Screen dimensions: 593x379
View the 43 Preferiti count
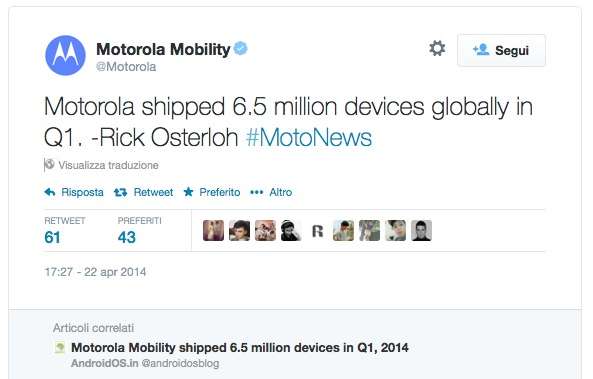click(127, 238)
